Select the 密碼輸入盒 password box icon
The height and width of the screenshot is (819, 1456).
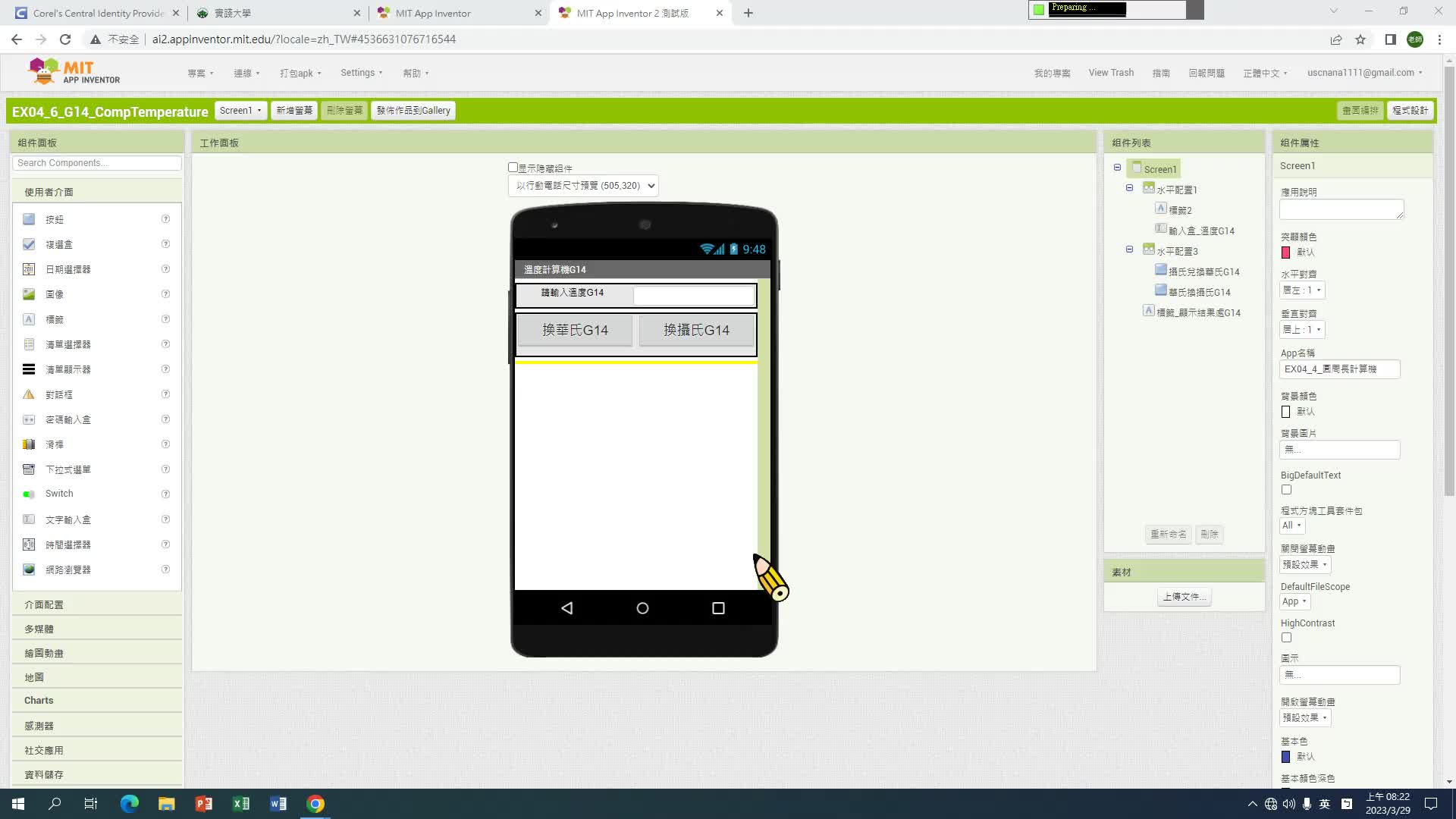[29, 419]
